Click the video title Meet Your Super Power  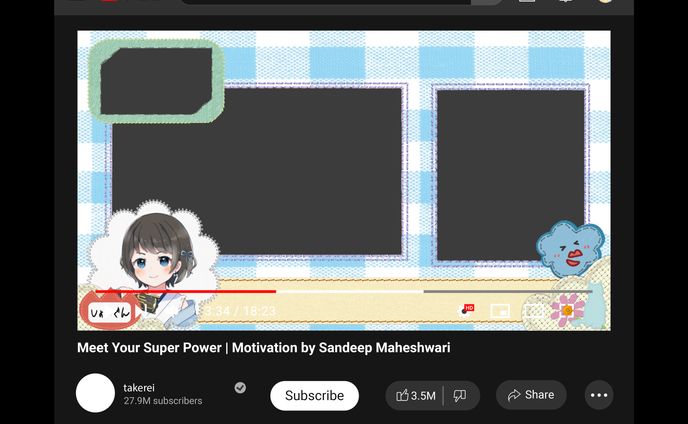tap(264, 348)
